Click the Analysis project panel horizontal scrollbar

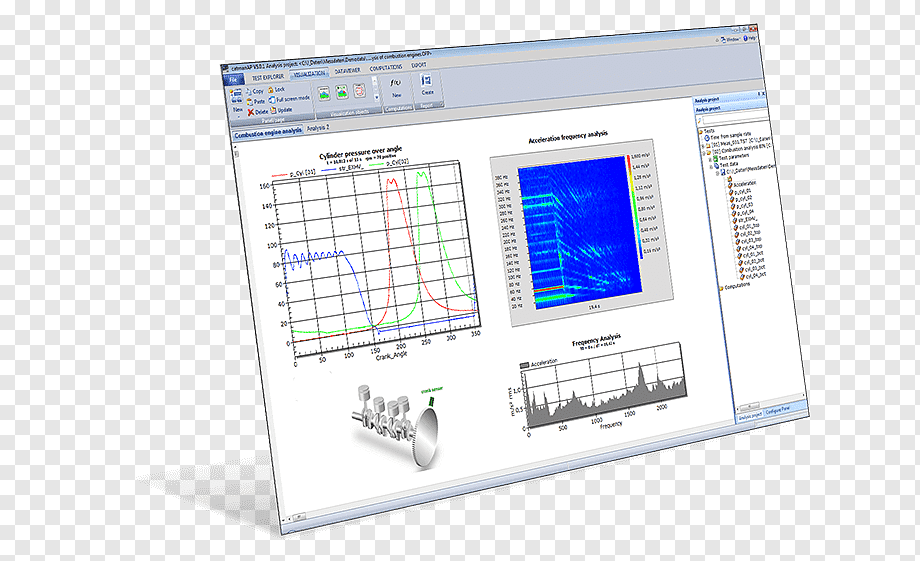750,406
